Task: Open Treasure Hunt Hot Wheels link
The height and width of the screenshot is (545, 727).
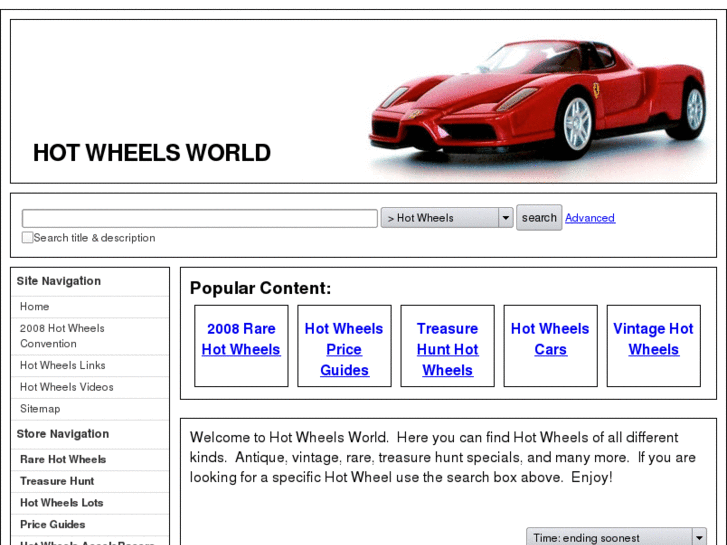Action: [447, 349]
